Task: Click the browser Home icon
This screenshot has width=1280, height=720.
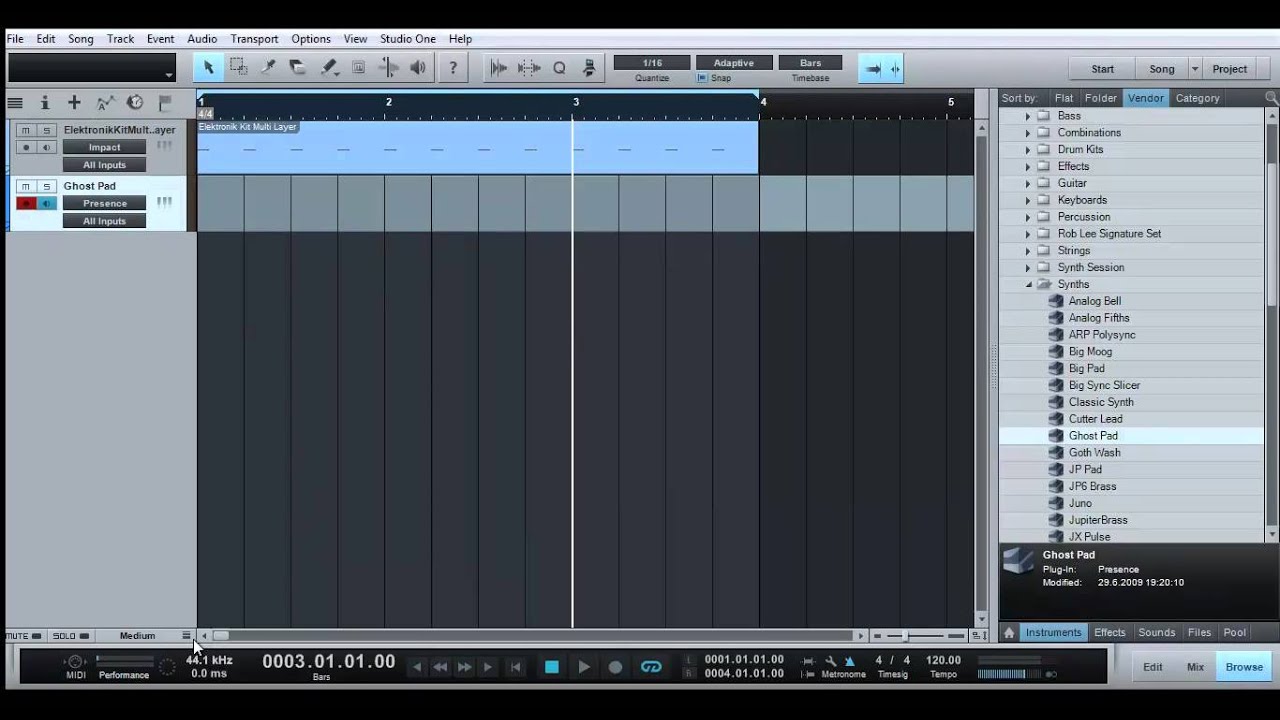Action: click(1009, 632)
